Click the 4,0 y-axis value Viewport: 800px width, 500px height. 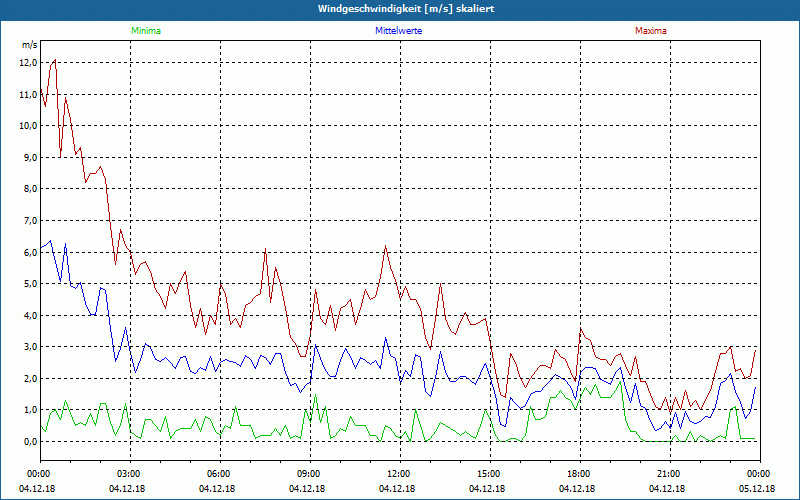coord(31,315)
